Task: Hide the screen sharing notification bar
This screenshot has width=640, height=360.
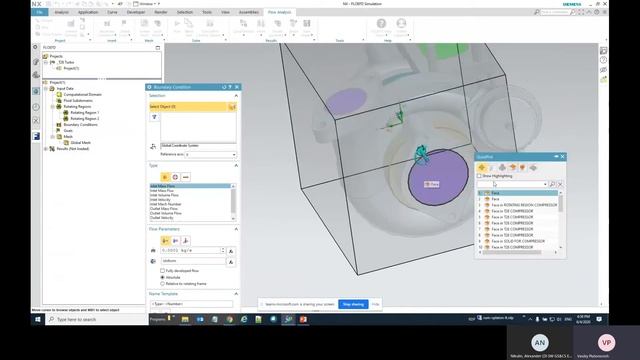Action: coord(376,304)
